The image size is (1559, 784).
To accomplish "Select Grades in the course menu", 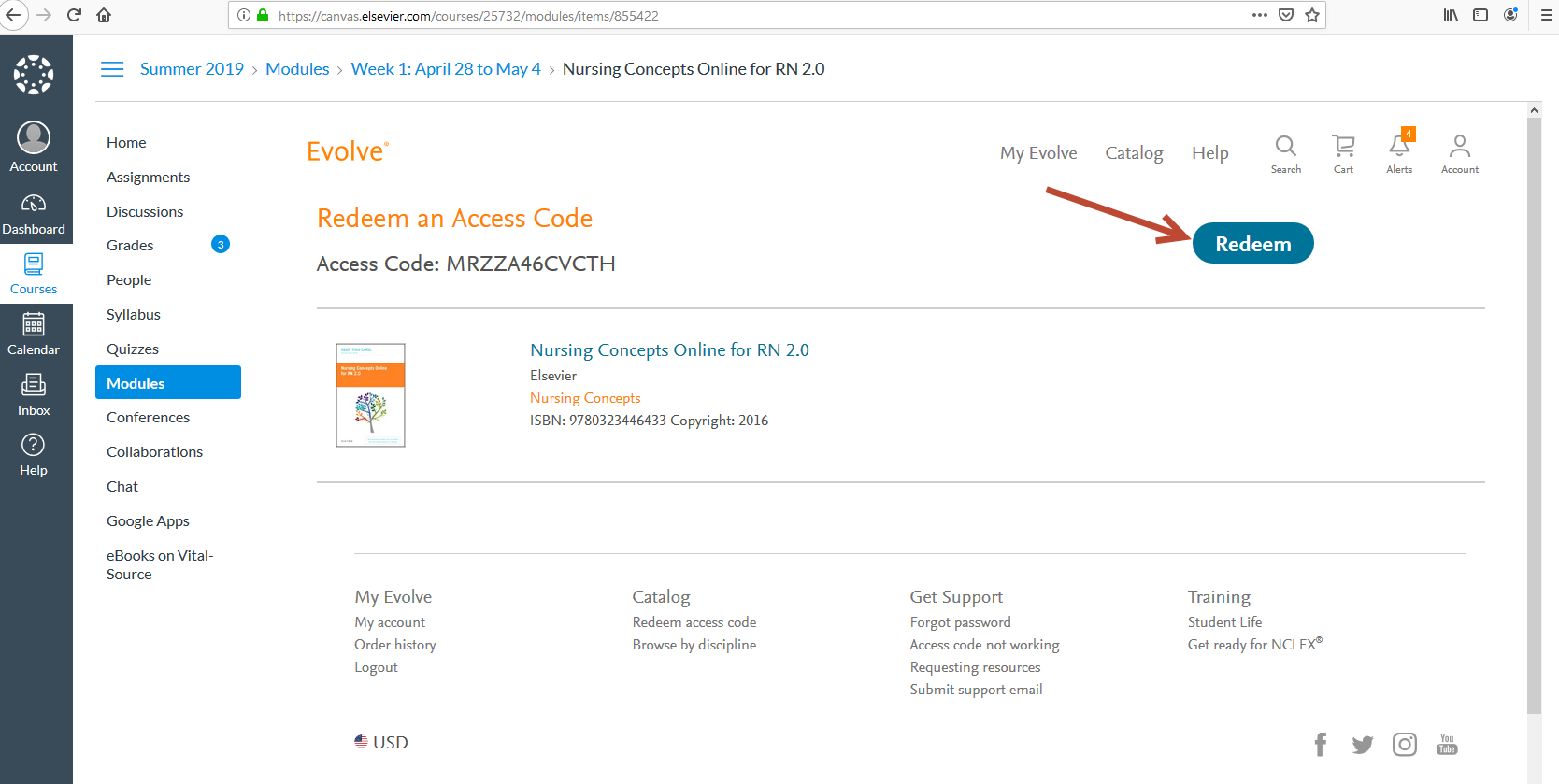I will 130,246.
